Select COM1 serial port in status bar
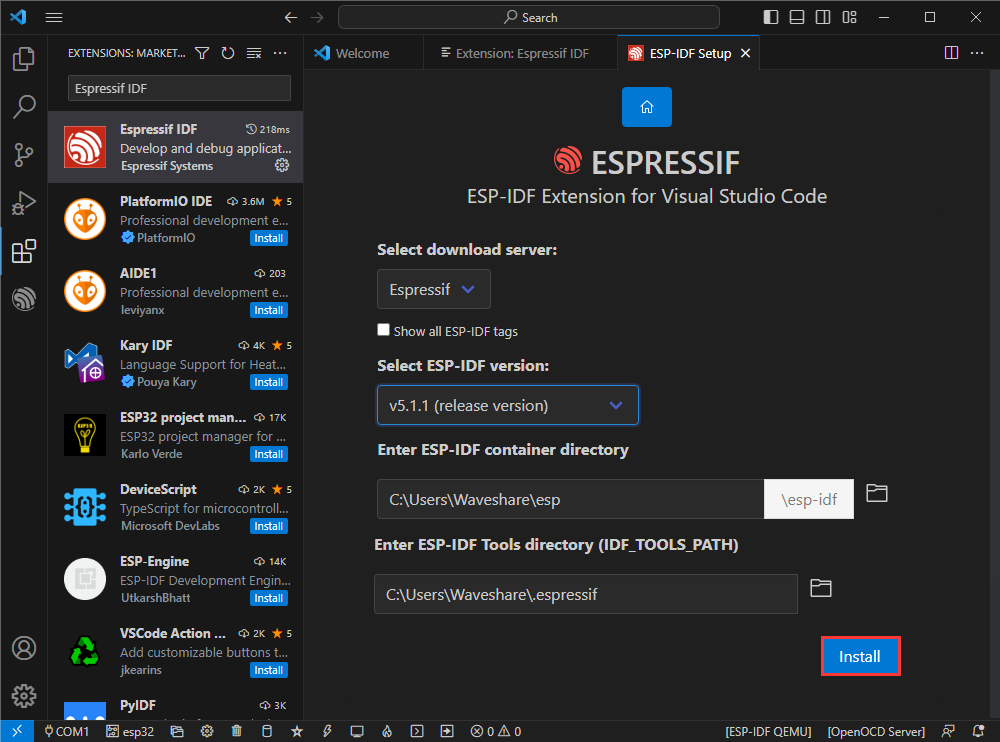Image resolution: width=1000 pixels, height=742 pixels. (x=66, y=731)
